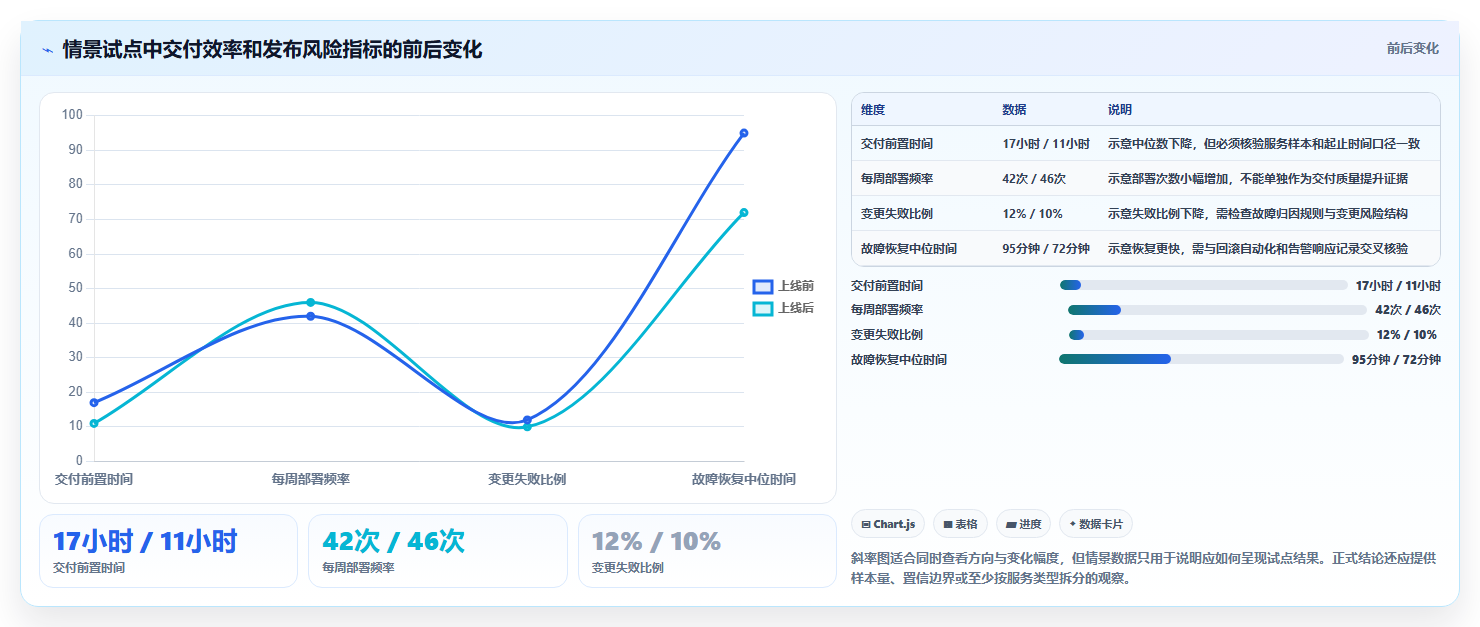Open the 42次 / 46次 data card
This screenshot has height=627, width=1480.
438,551
